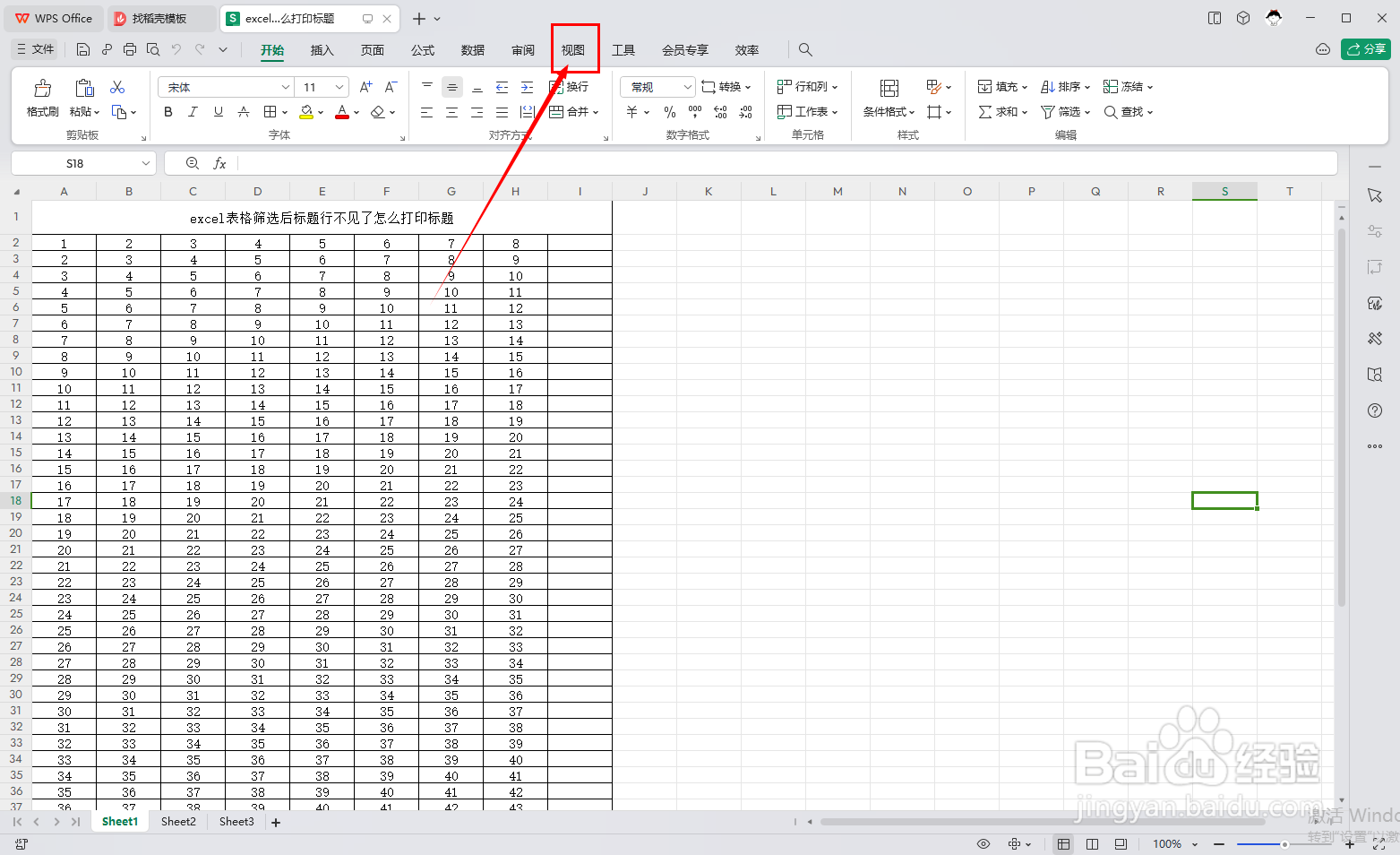The height and width of the screenshot is (855, 1400).
Task: Expand the Name Box dropdown showing S18
Action: [146, 163]
